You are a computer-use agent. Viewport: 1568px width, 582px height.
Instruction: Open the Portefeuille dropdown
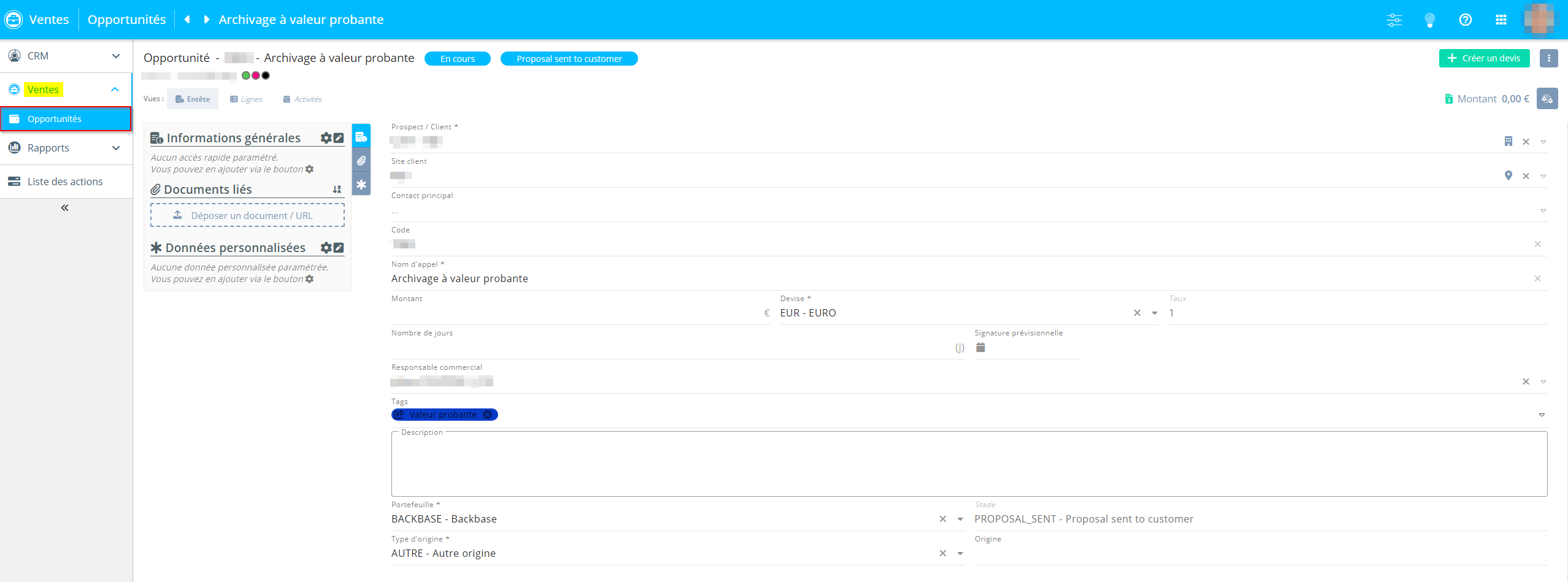coord(960,519)
